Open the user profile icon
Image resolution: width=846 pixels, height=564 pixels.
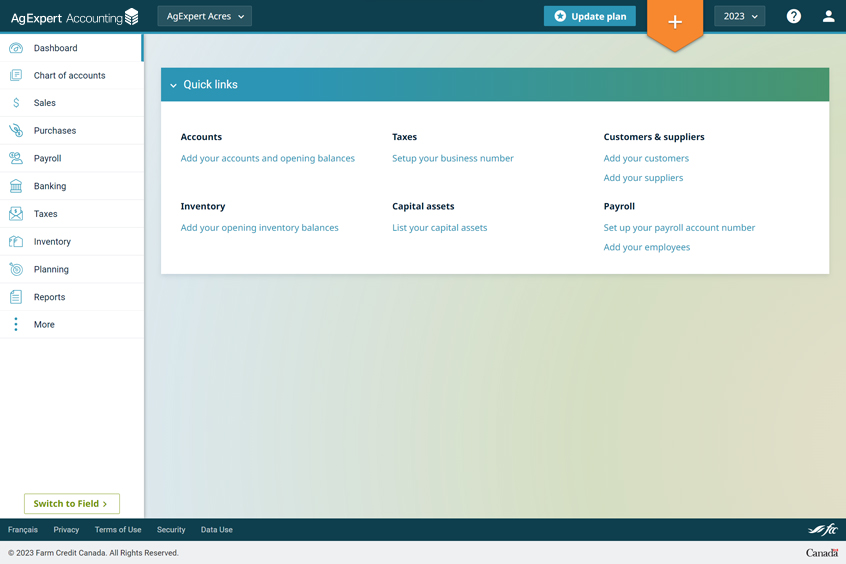point(828,16)
